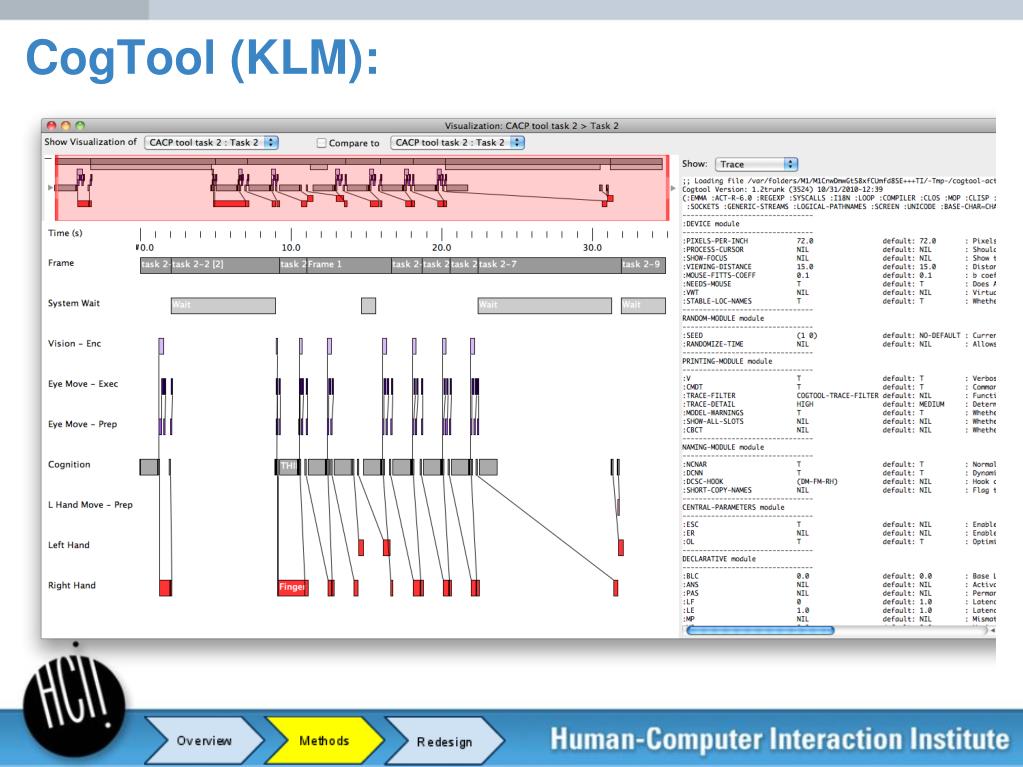
Task: Click the window title 'Visualization: CACP tool task 2 > Task 2'
Action: tap(531, 126)
